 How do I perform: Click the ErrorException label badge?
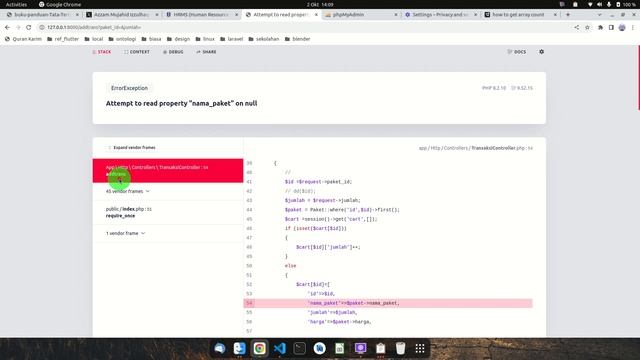[129, 88]
